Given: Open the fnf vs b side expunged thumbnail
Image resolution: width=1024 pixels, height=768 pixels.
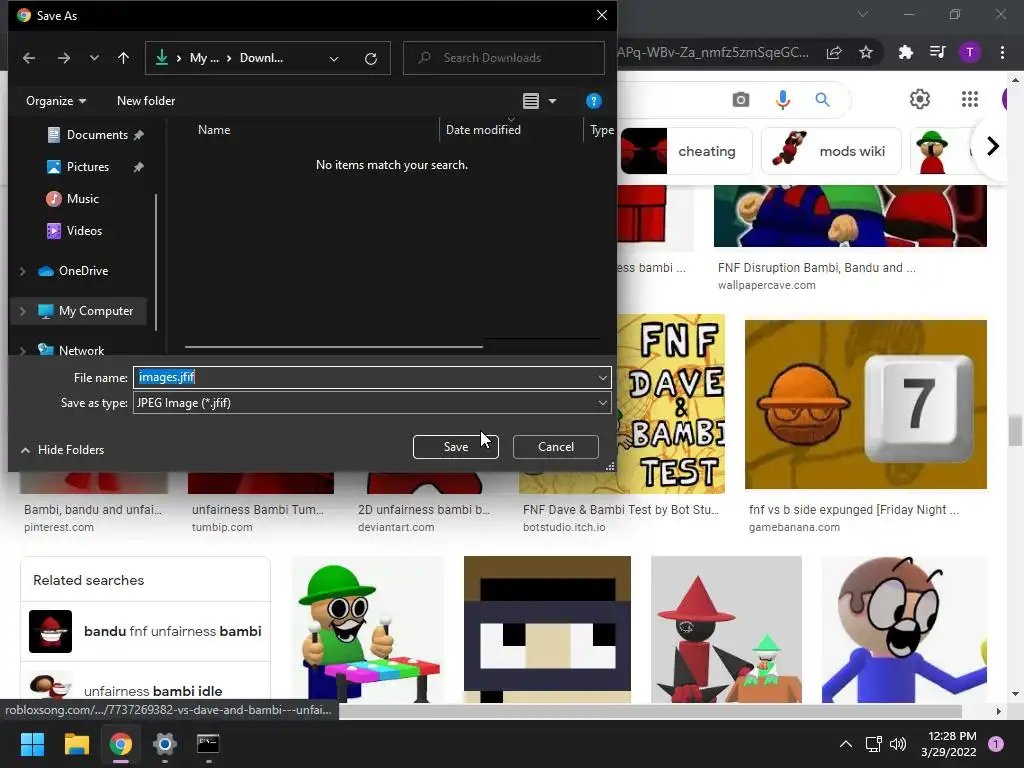Looking at the screenshot, I should (x=866, y=404).
